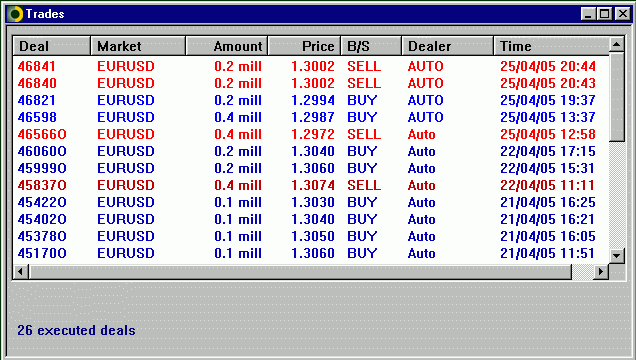
Task: Click price 1.2972 cell
Action: [x=313, y=134]
